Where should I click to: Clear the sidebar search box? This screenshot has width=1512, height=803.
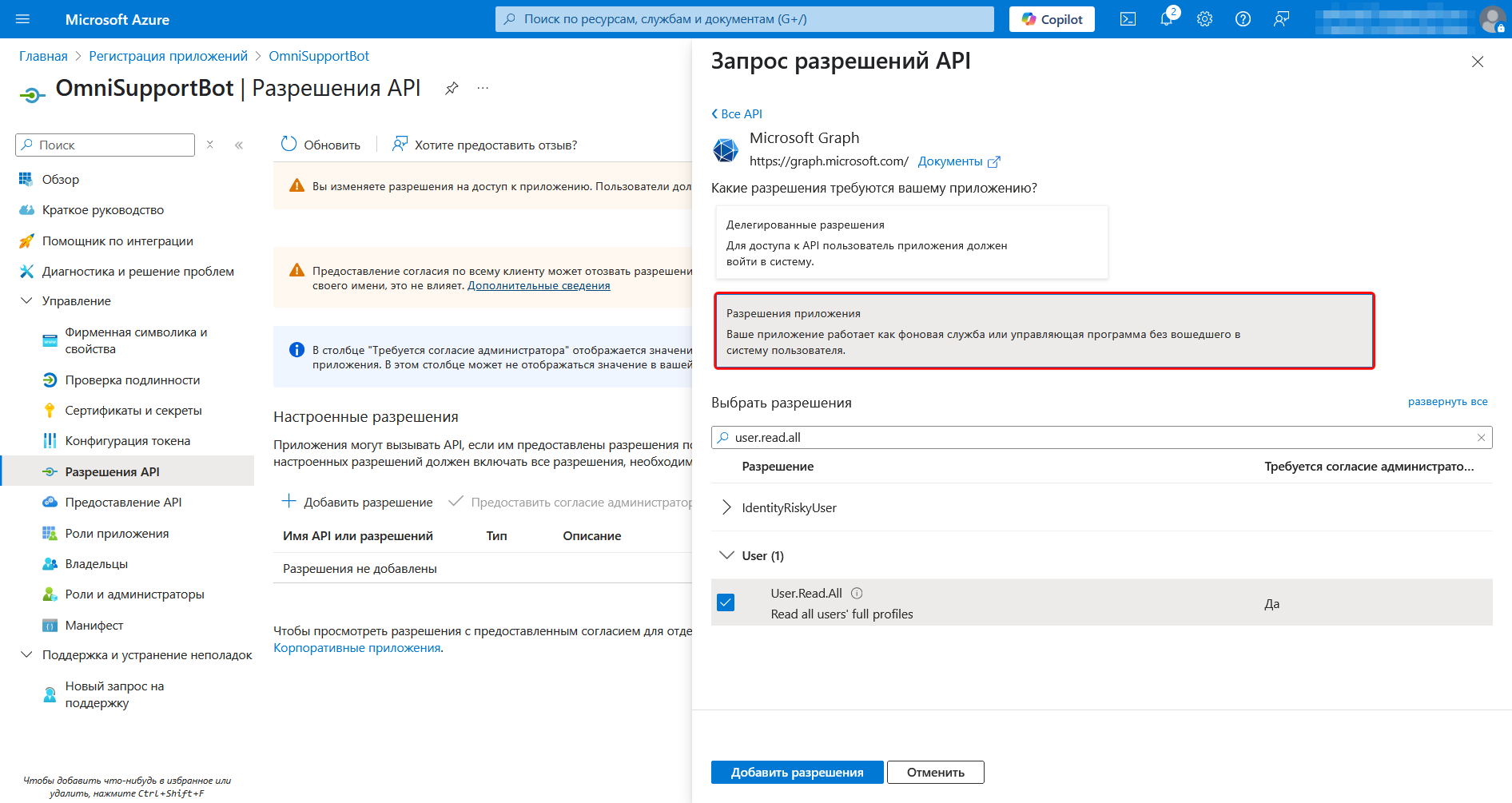tap(210, 145)
